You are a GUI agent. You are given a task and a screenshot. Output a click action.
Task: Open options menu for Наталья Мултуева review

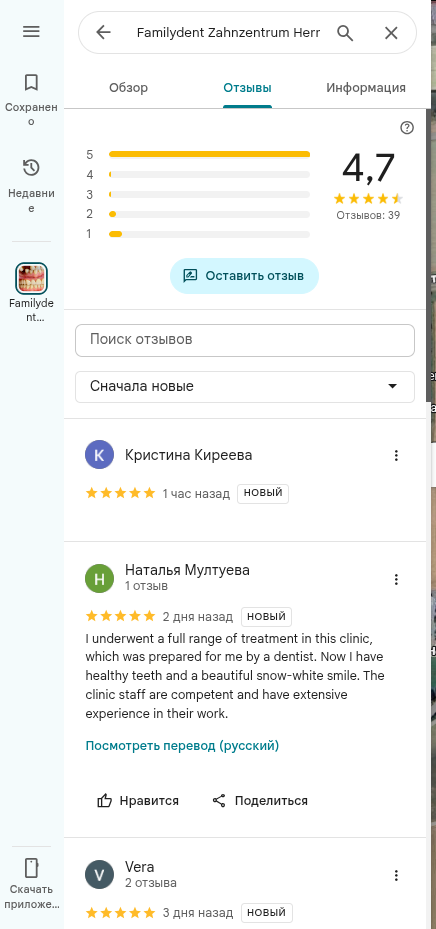pos(396,579)
